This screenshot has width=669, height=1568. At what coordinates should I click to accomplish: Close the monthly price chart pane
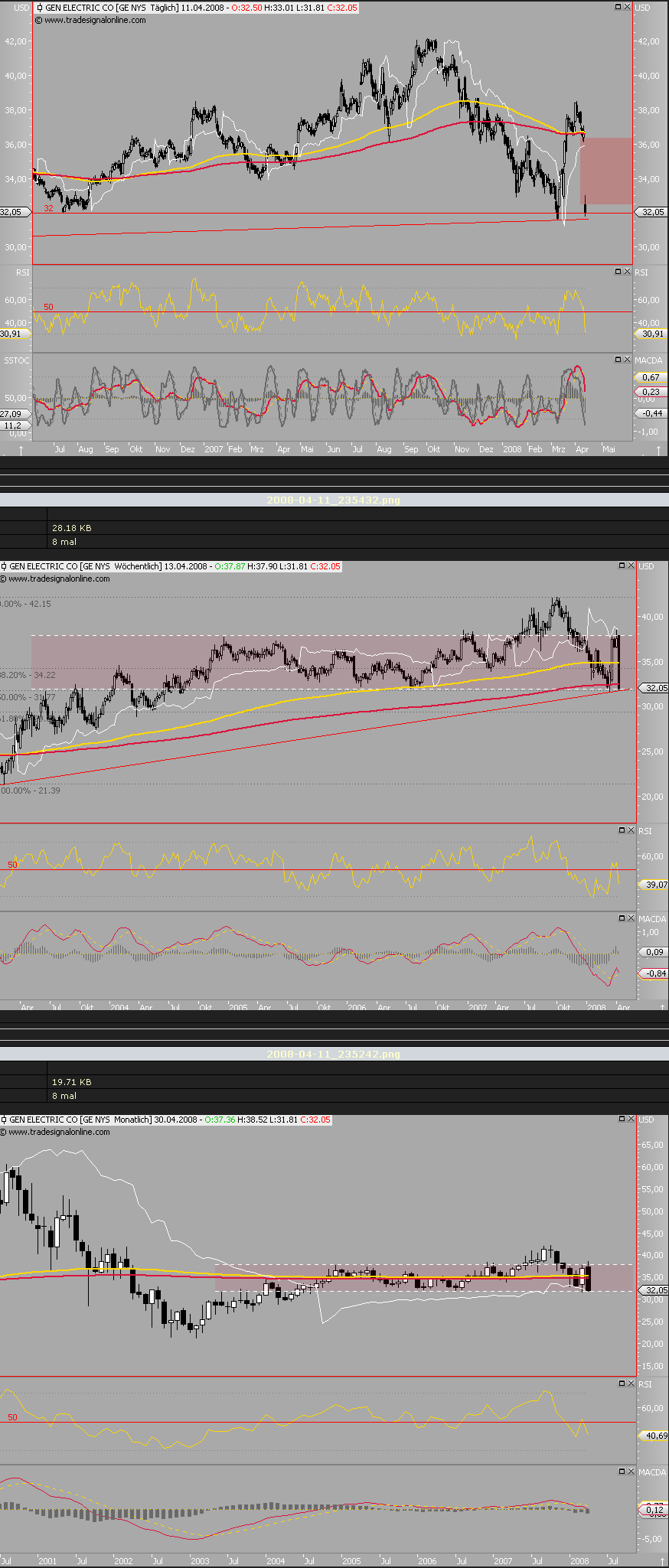click(631, 1119)
